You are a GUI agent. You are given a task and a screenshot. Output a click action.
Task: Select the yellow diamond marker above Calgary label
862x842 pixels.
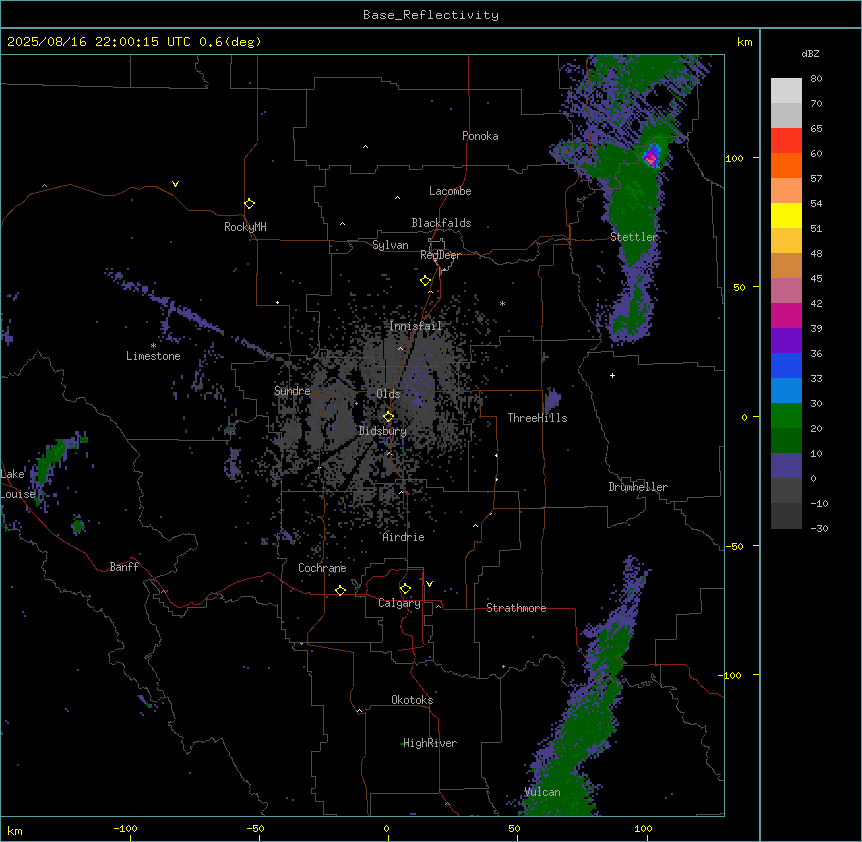tap(406, 589)
